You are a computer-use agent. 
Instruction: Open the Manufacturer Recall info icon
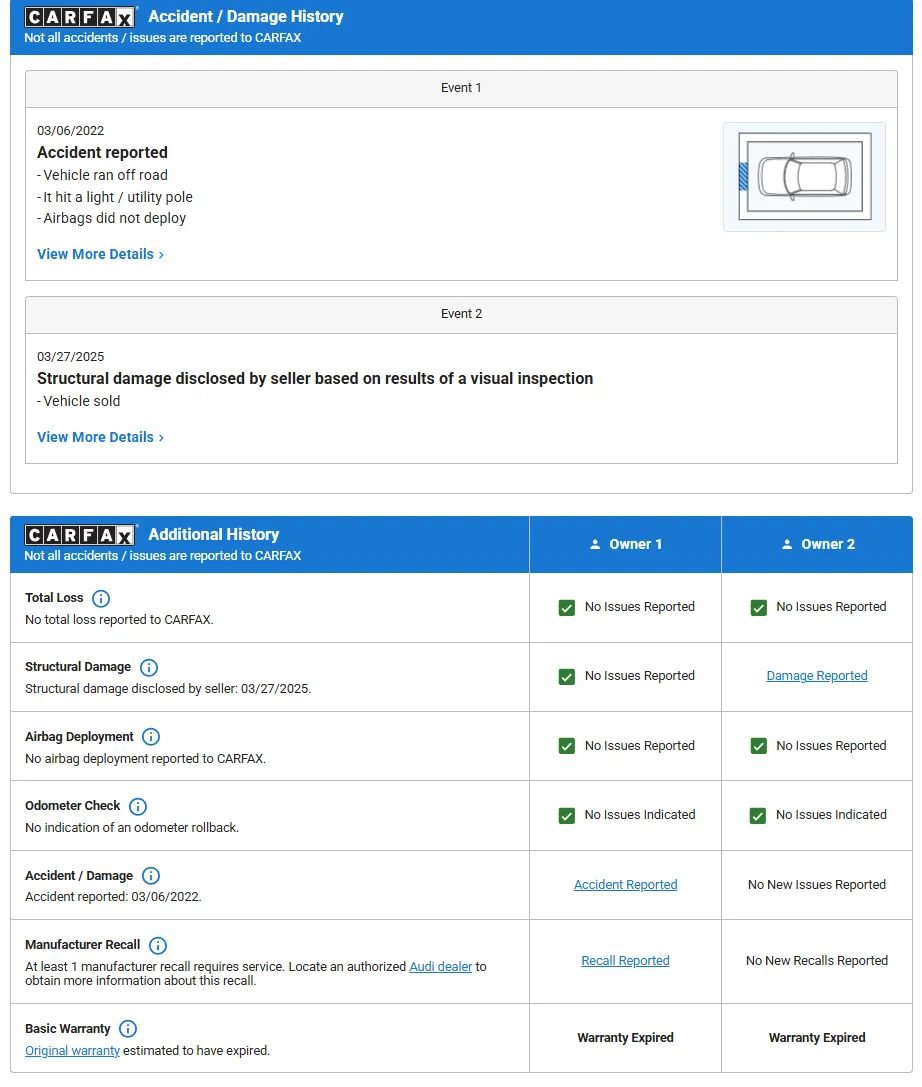click(x=158, y=945)
